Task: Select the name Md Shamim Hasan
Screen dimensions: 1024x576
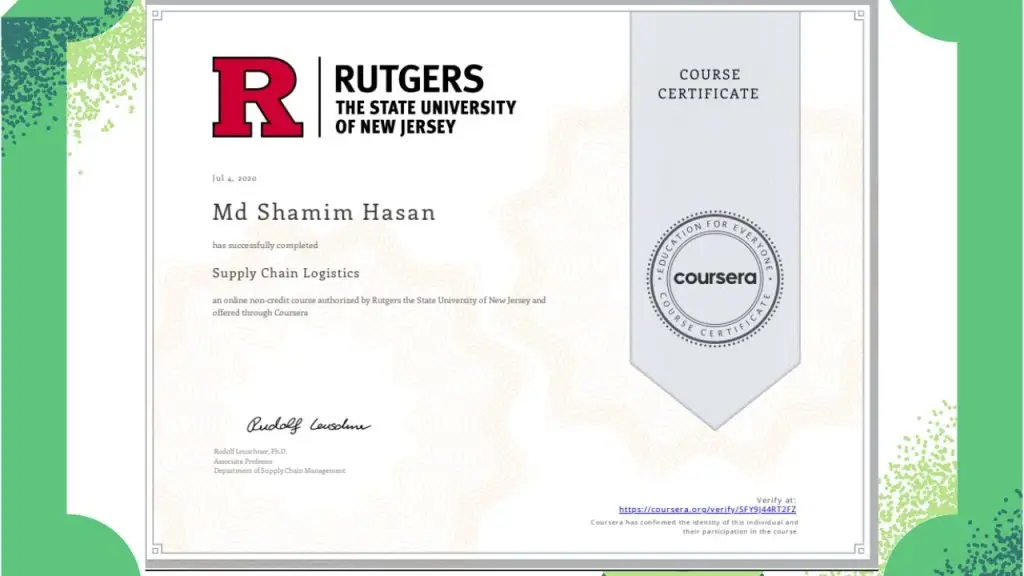Action: click(324, 212)
